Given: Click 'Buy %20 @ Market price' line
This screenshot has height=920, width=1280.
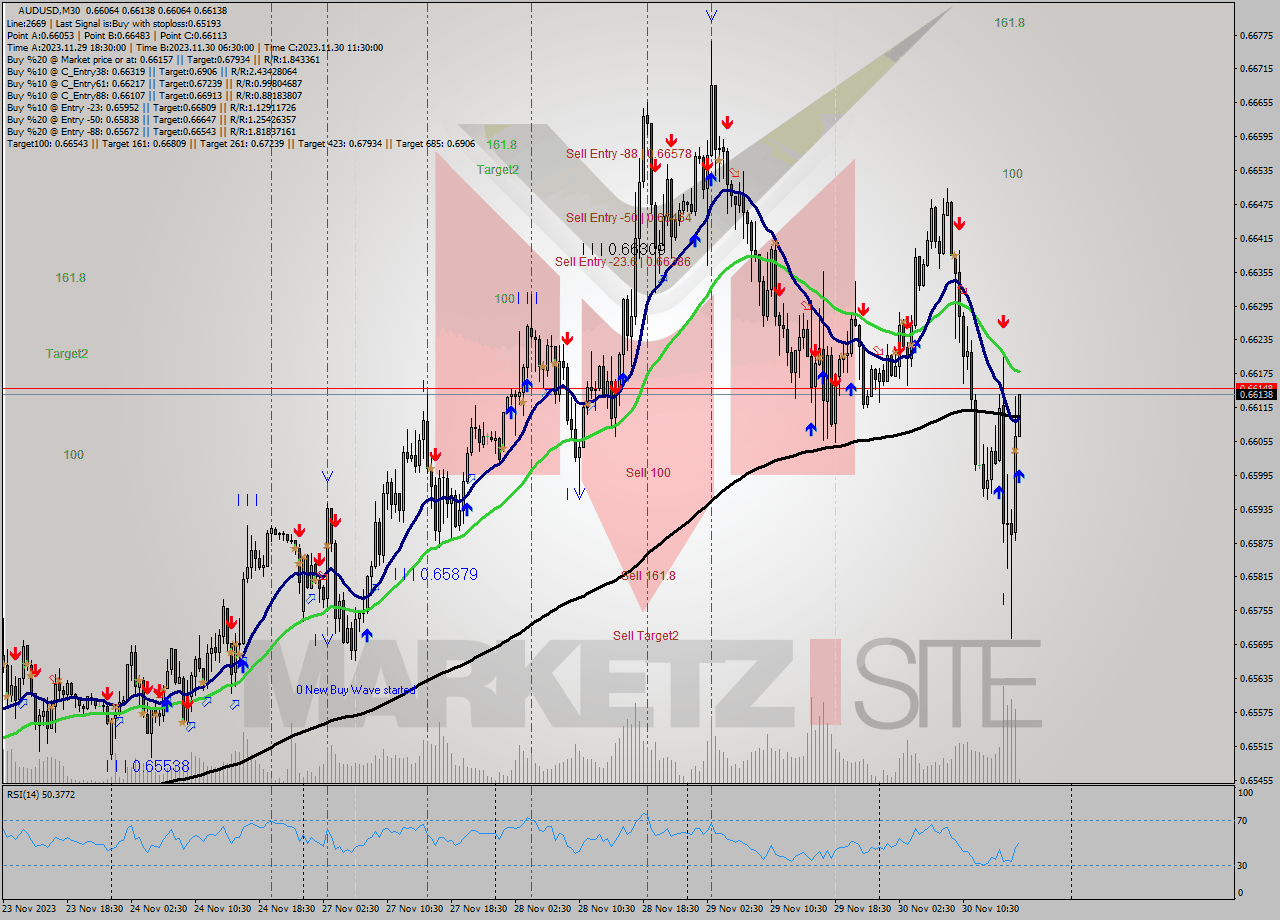Looking at the screenshot, I should tap(163, 59).
